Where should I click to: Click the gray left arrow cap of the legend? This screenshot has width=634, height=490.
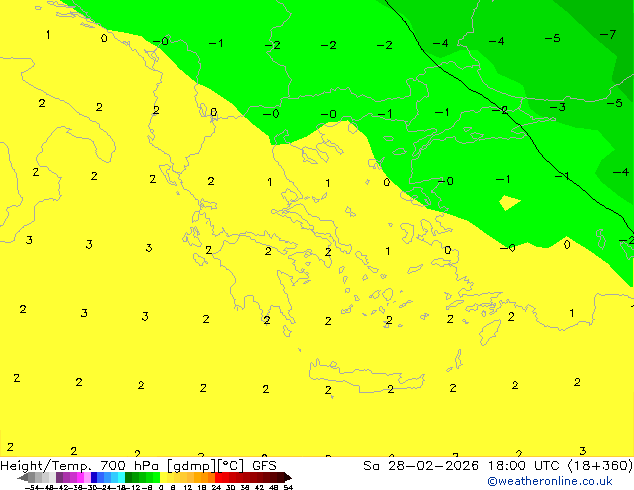[23, 478]
